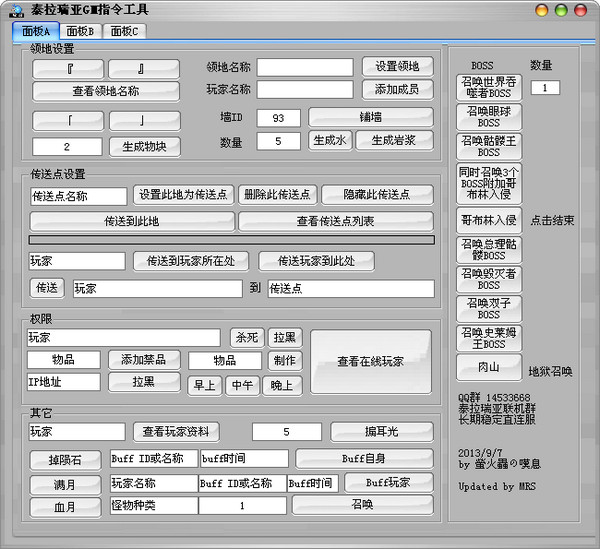This screenshot has height=549, width=600.
Task: Click 查看传送点列表 button
Action: (335, 221)
